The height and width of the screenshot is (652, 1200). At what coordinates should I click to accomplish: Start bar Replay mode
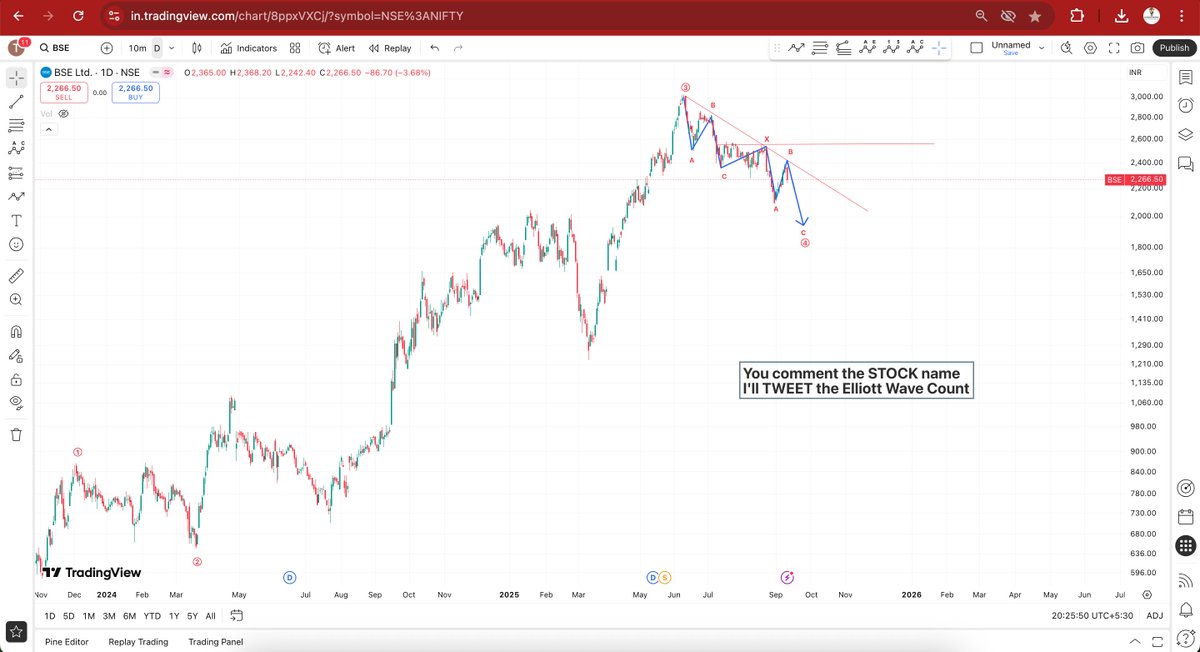click(x=390, y=48)
